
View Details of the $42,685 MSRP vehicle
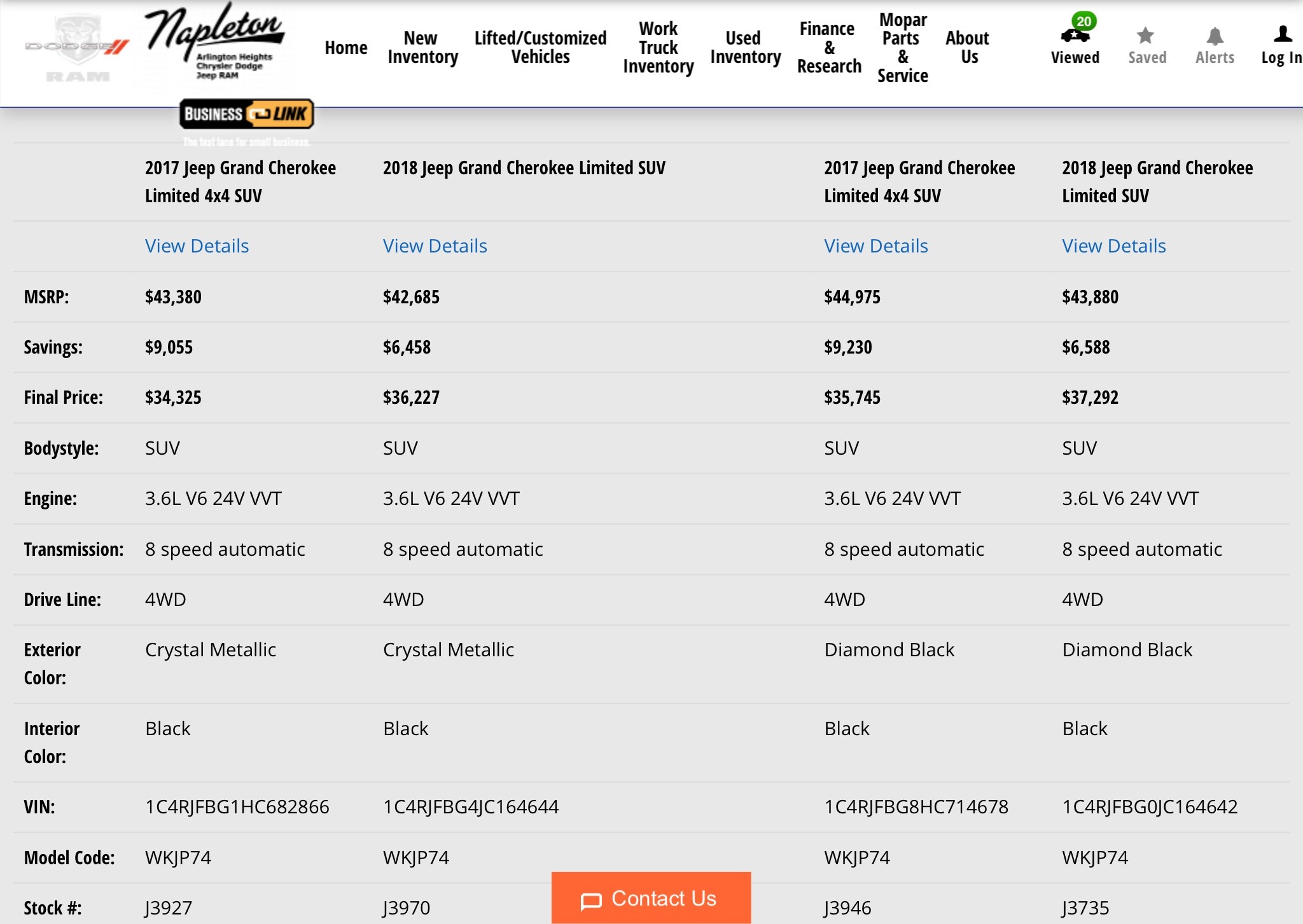click(x=435, y=246)
